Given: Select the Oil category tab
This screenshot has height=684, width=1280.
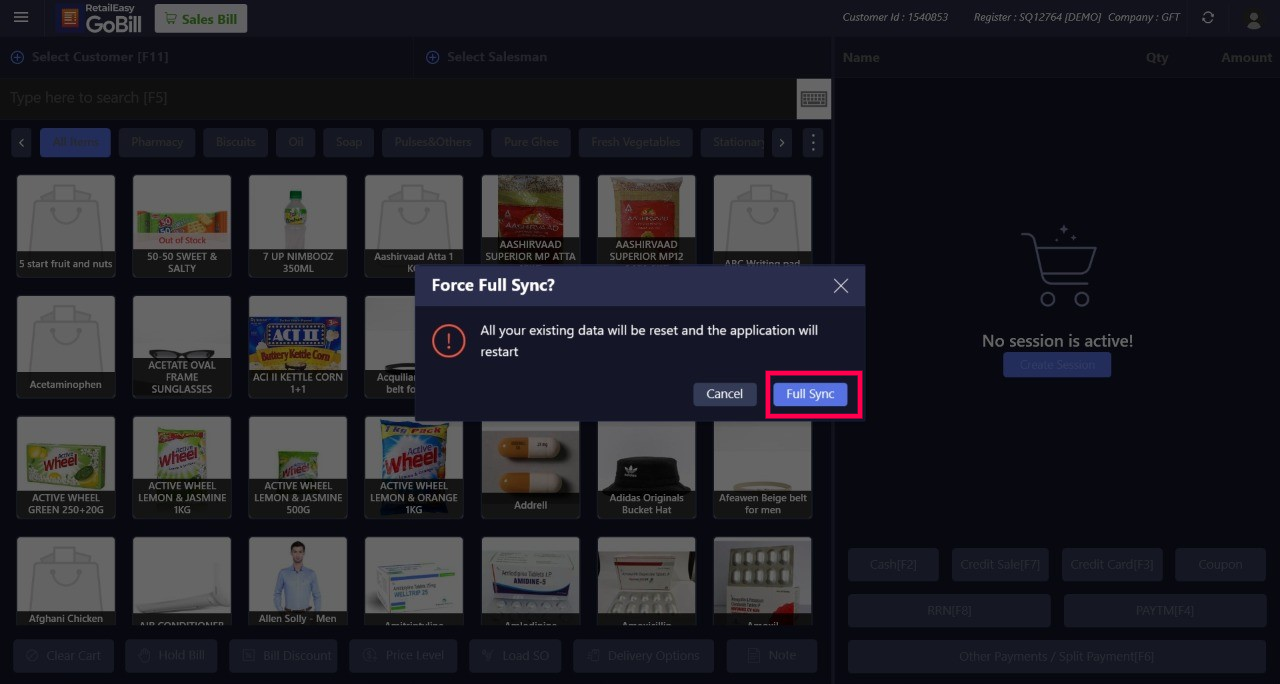Looking at the screenshot, I should pos(296,142).
